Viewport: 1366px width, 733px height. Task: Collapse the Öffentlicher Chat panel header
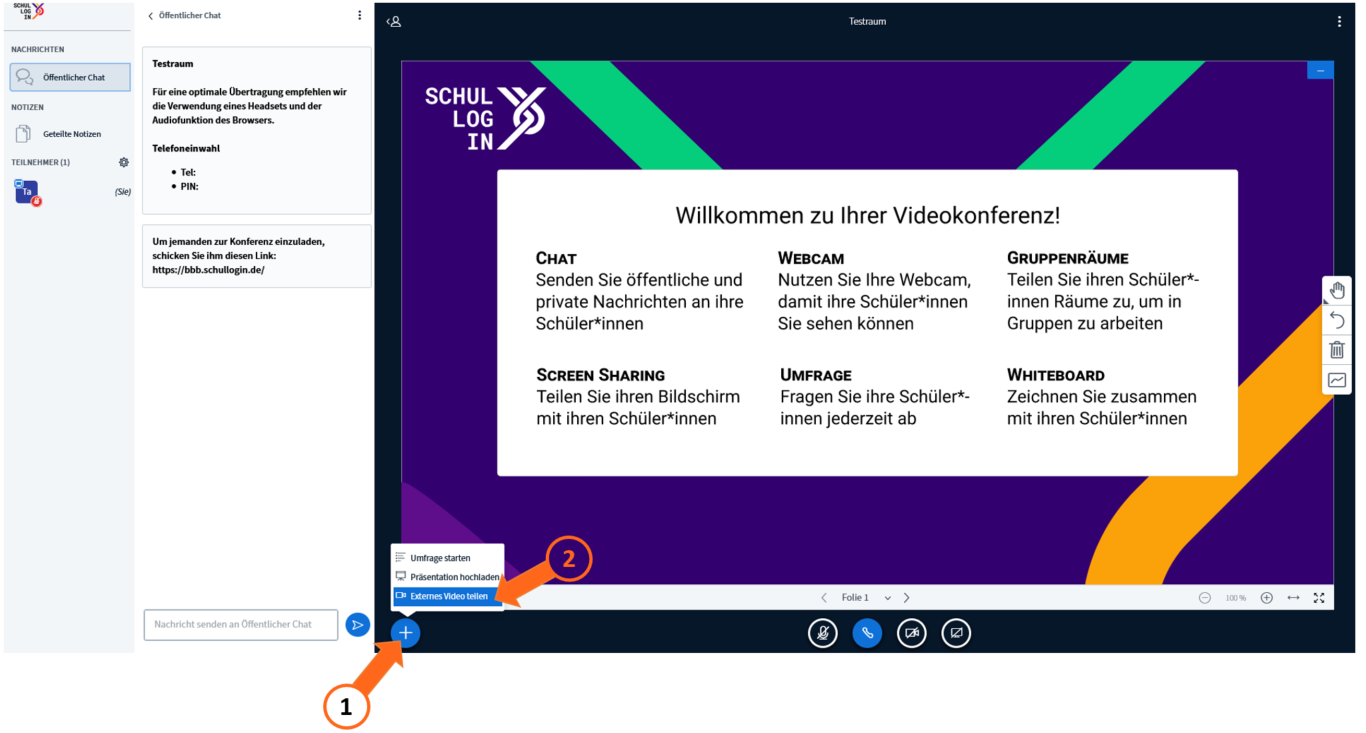(184, 16)
